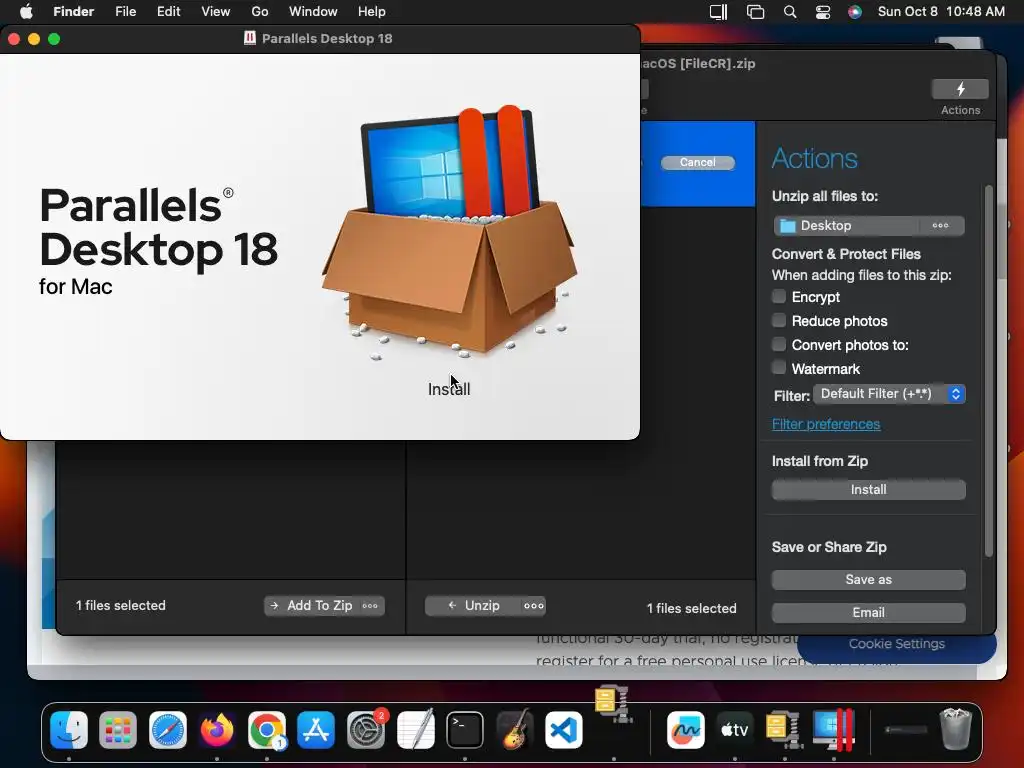Click the "Convert & Protect Files" heading
This screenshot has width=1024, height=768.
point(846,254)
